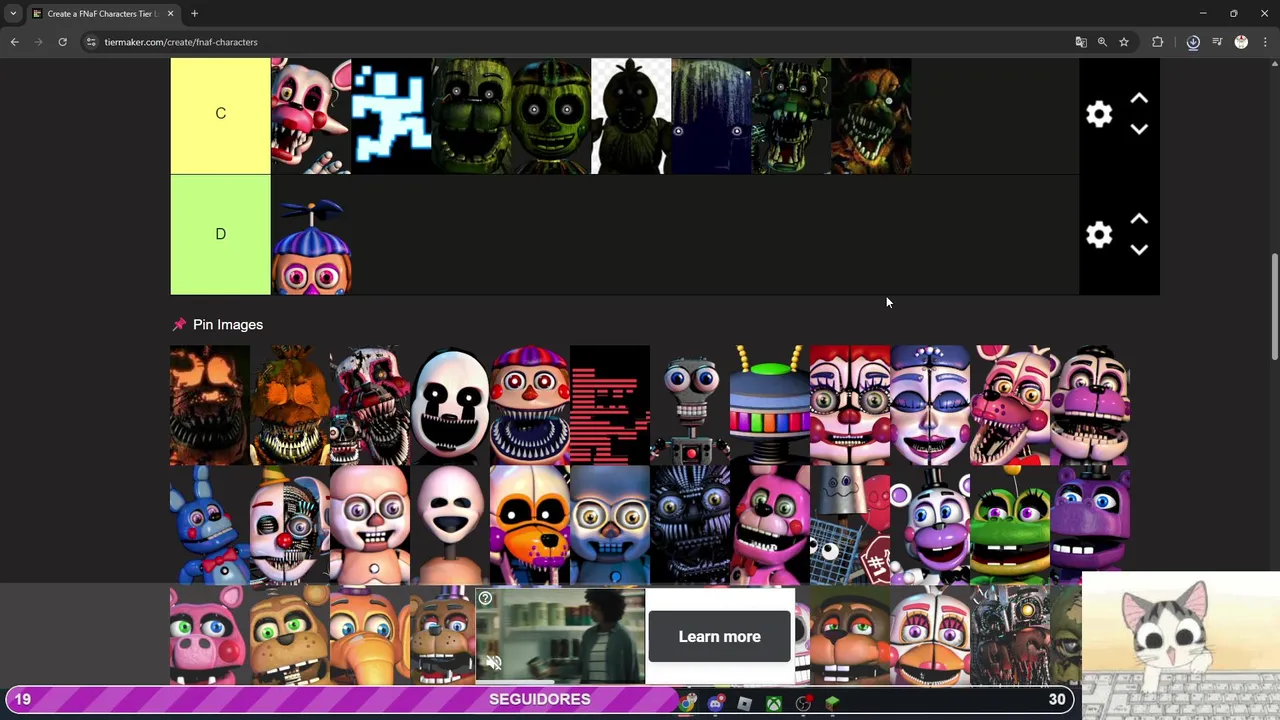Select pixelated running figure in tier C

391,116
